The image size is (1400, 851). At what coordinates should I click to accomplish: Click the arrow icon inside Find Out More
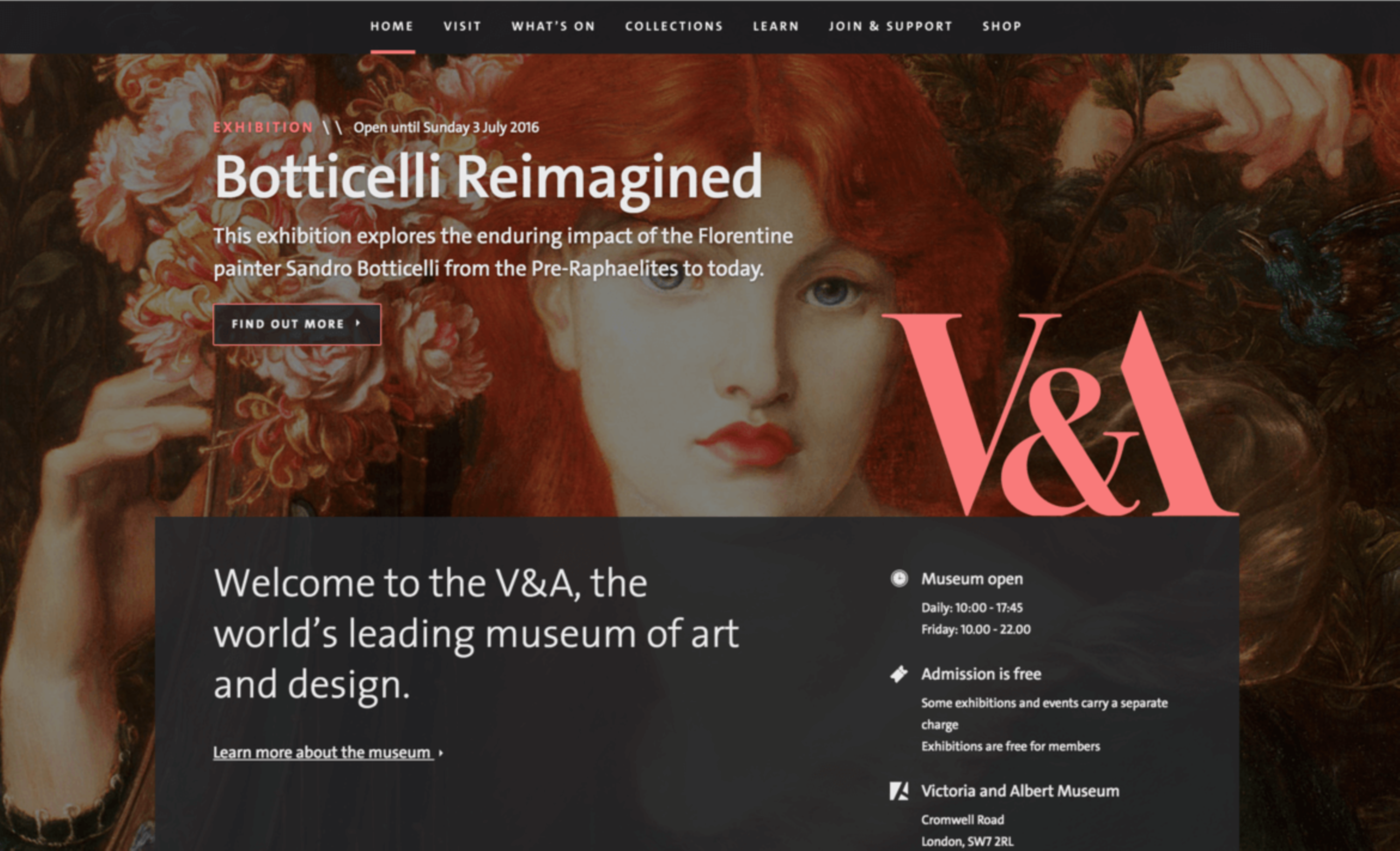click(358, 323)
